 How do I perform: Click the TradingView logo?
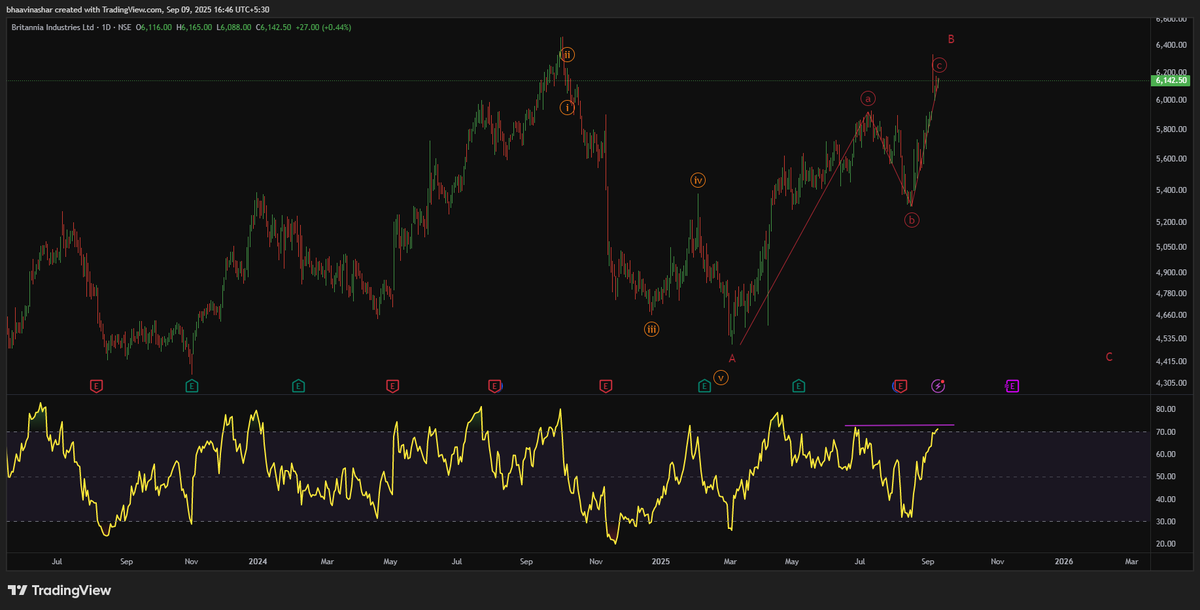click(x=59, y=590)
